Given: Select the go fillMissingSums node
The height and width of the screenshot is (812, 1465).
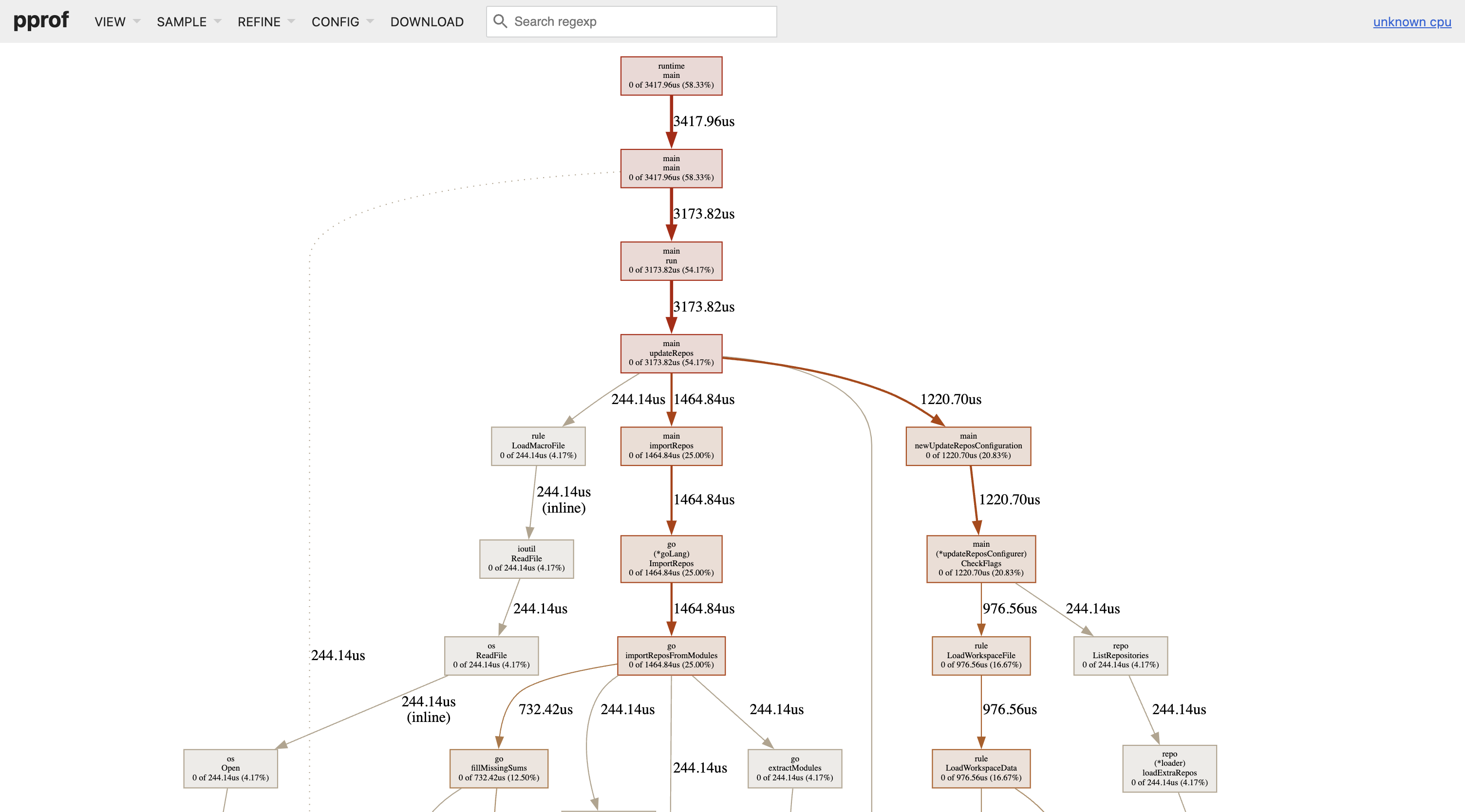Looking at the screenshot, I should [499, 768].
